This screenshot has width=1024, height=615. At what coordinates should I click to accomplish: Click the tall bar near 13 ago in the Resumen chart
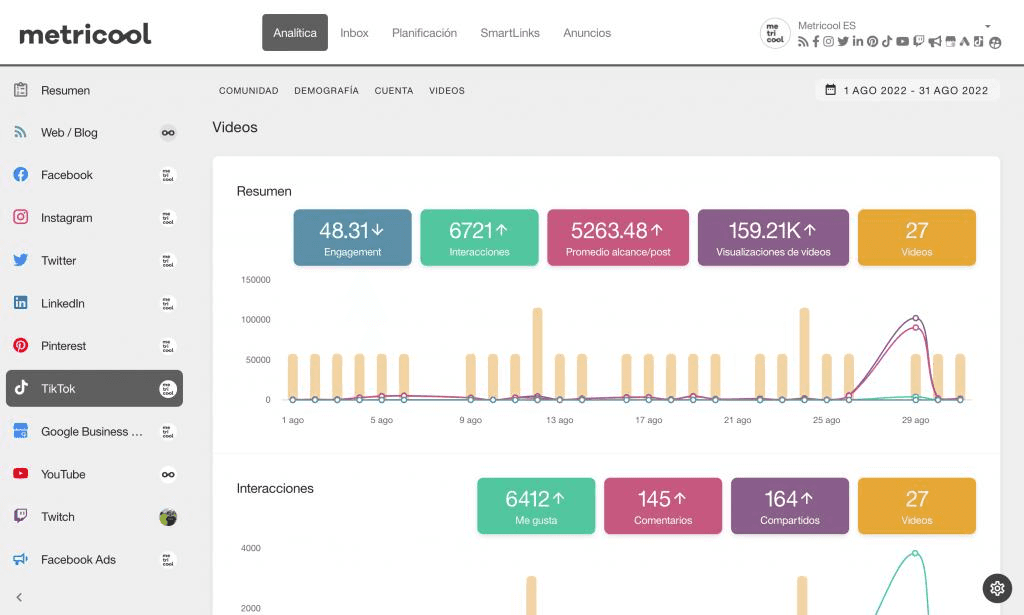(x=537, y=353)
